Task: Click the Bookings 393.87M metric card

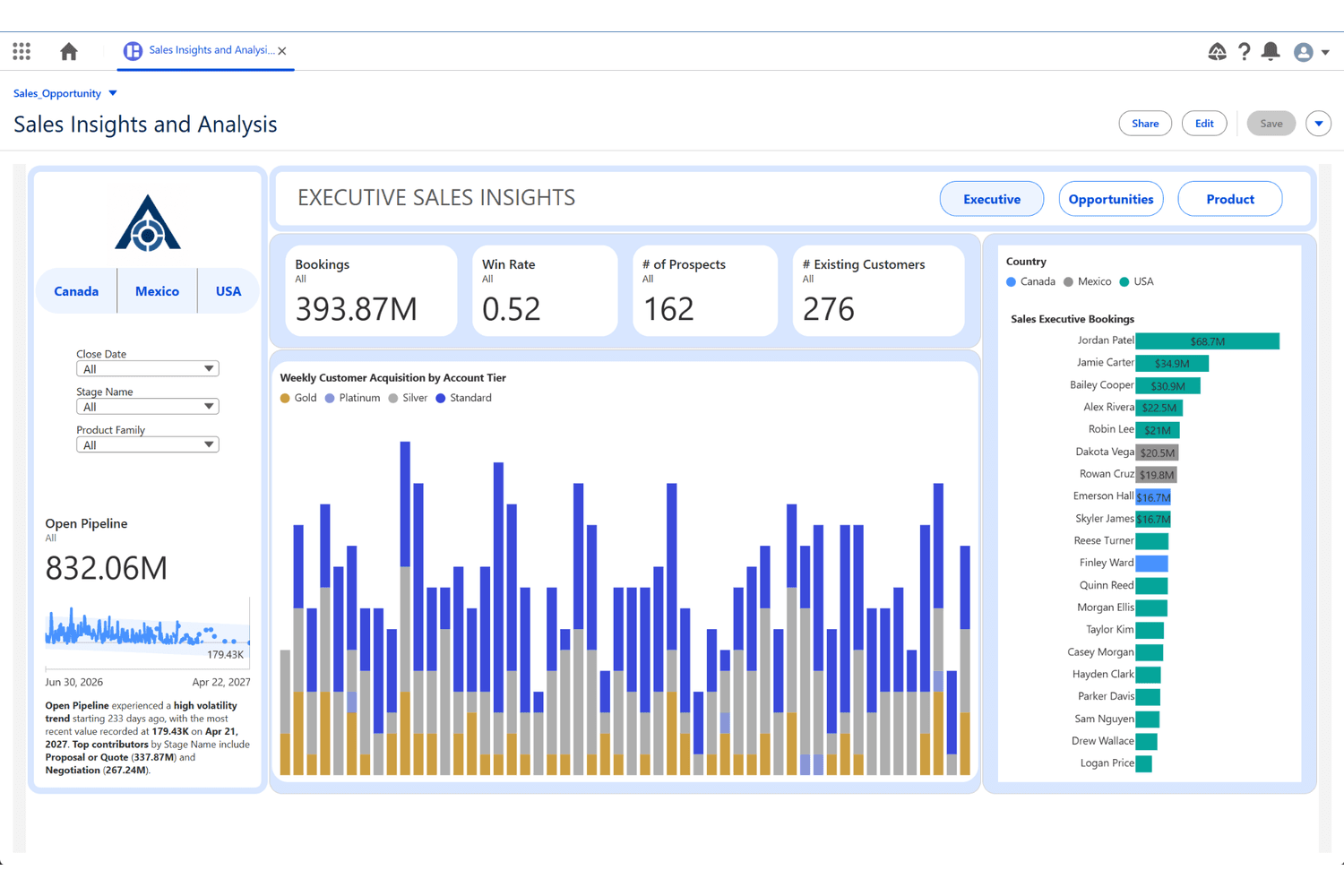Action: pyautogui.click(x=371, y=291)
